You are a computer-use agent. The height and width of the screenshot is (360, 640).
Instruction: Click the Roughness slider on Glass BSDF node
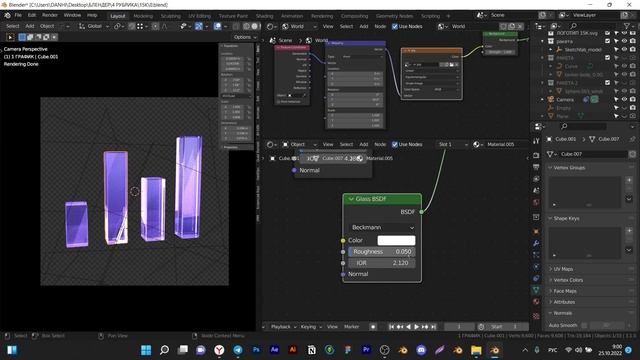pyautogui.click(x=382, y=252)
